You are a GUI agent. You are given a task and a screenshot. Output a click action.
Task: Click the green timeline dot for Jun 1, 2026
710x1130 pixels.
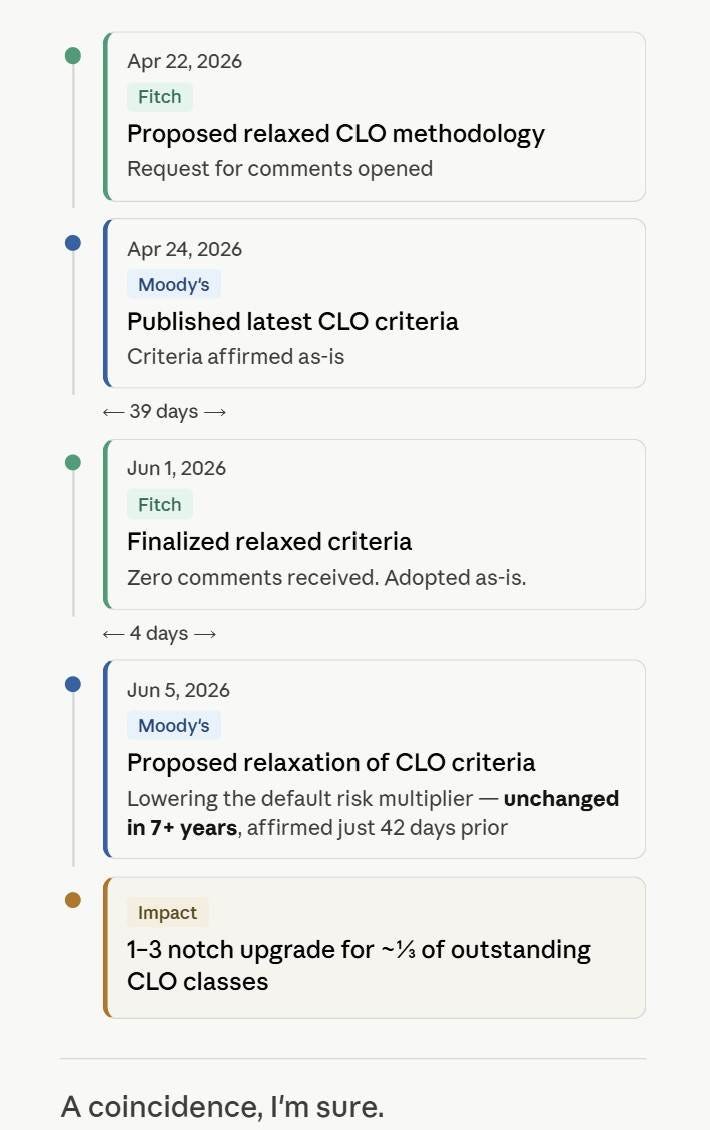(x=73, y=462)
